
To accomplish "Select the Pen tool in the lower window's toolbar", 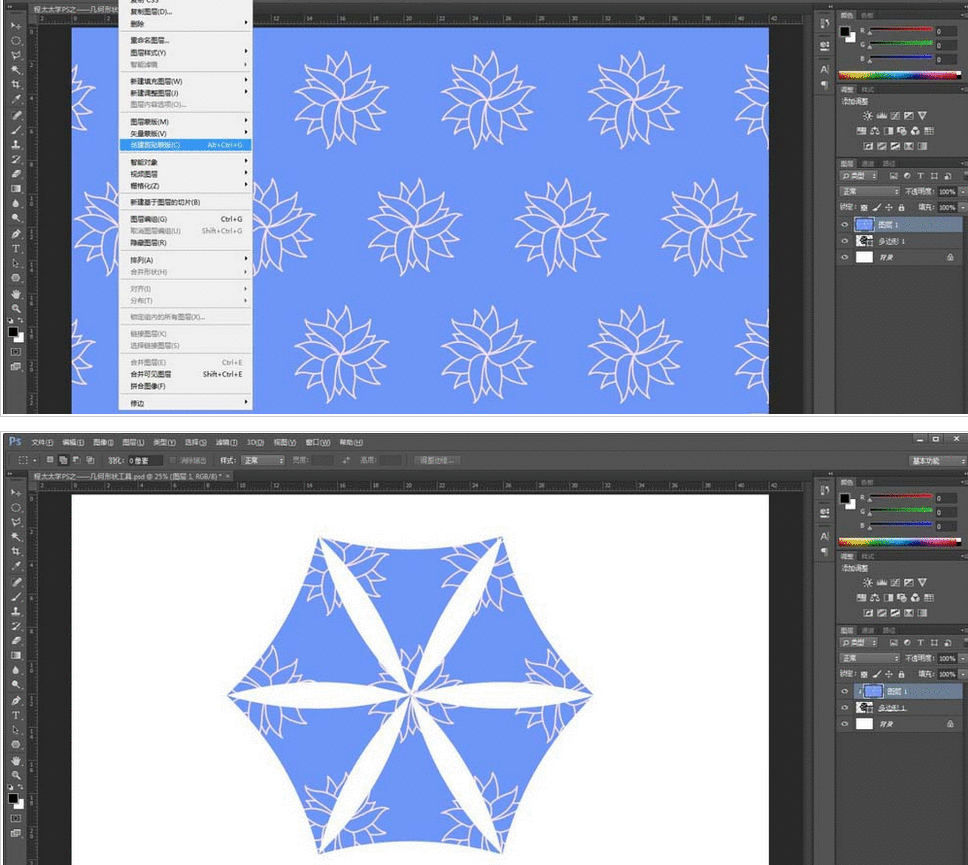I will click(16, 701).
